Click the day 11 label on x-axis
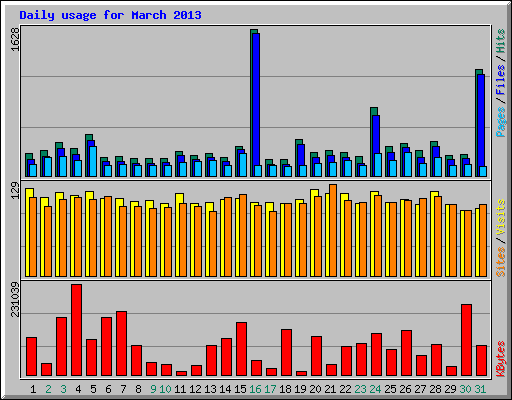Image resolution: width=512 pixels, height=400 pixels. pyautogui.click(x=180, y=389)
